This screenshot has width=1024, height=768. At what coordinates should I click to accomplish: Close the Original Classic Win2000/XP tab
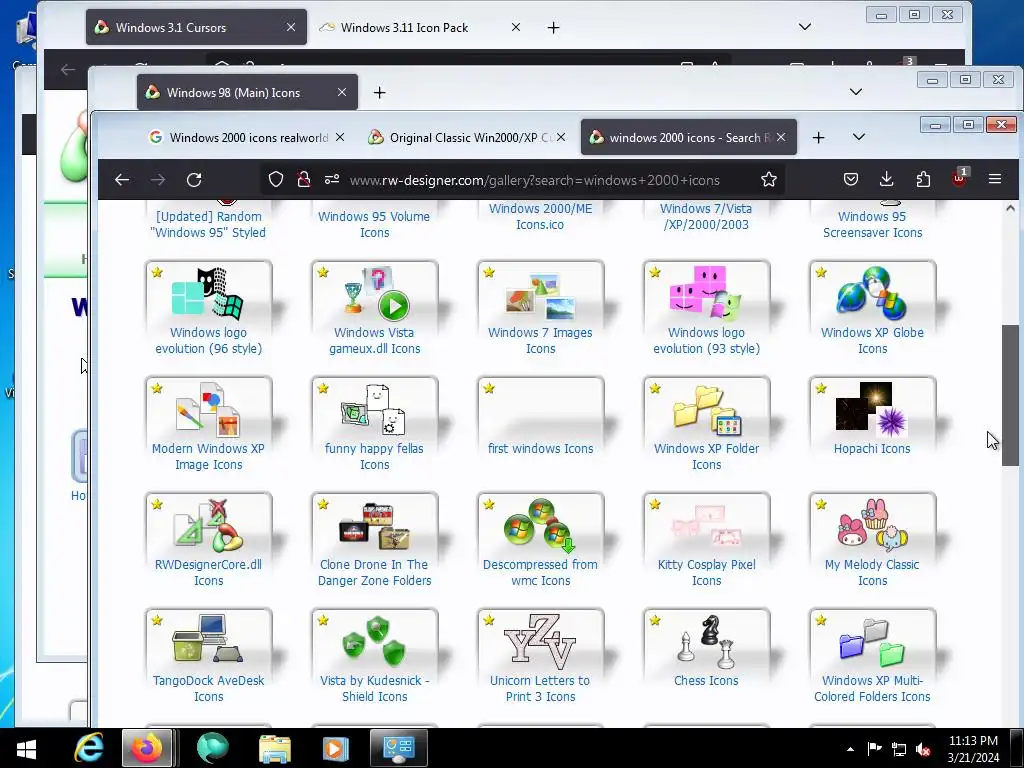pos(561,137)
